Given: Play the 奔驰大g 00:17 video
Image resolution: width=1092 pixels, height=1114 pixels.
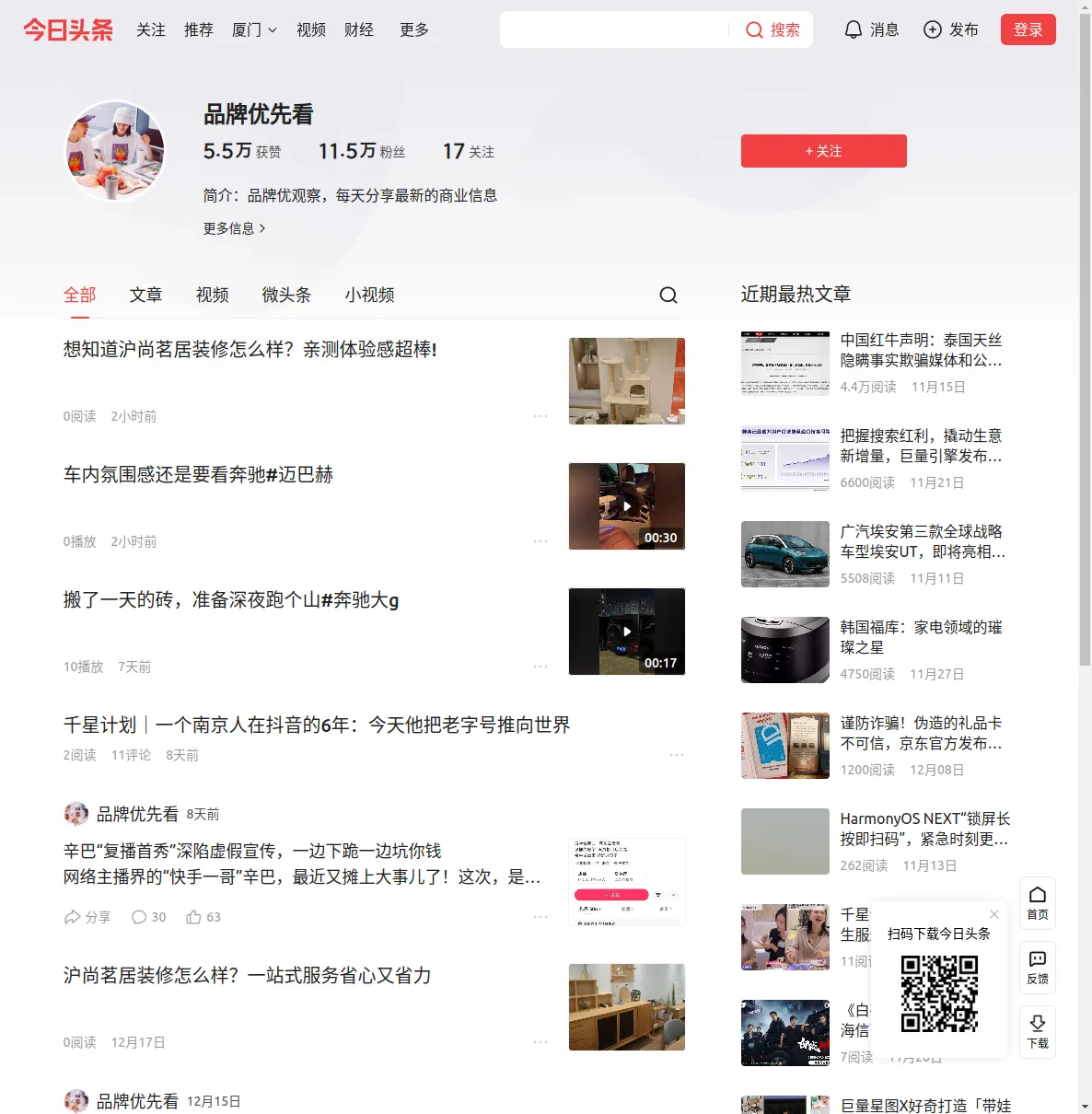Looking at the screenshot, I should (x=627, y=632).
